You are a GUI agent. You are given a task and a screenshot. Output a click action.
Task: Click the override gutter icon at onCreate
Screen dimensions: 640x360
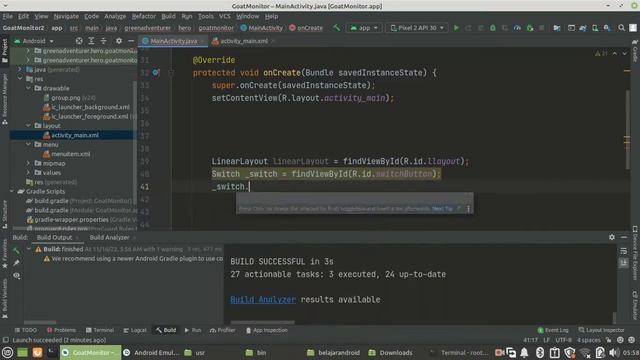tap(156, 73)
